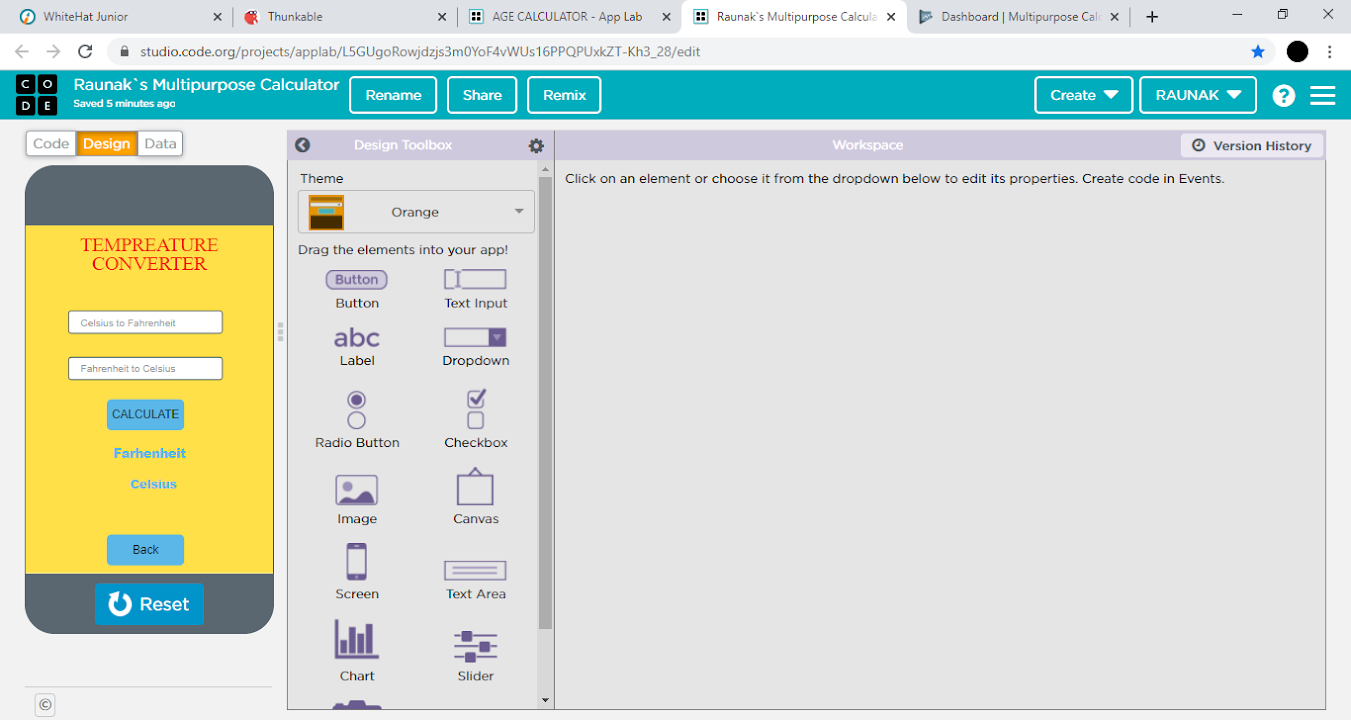Click the Share button
The width and height of the screenshot is (1351, 720).
pyautogui.click(x=482, y=95)
